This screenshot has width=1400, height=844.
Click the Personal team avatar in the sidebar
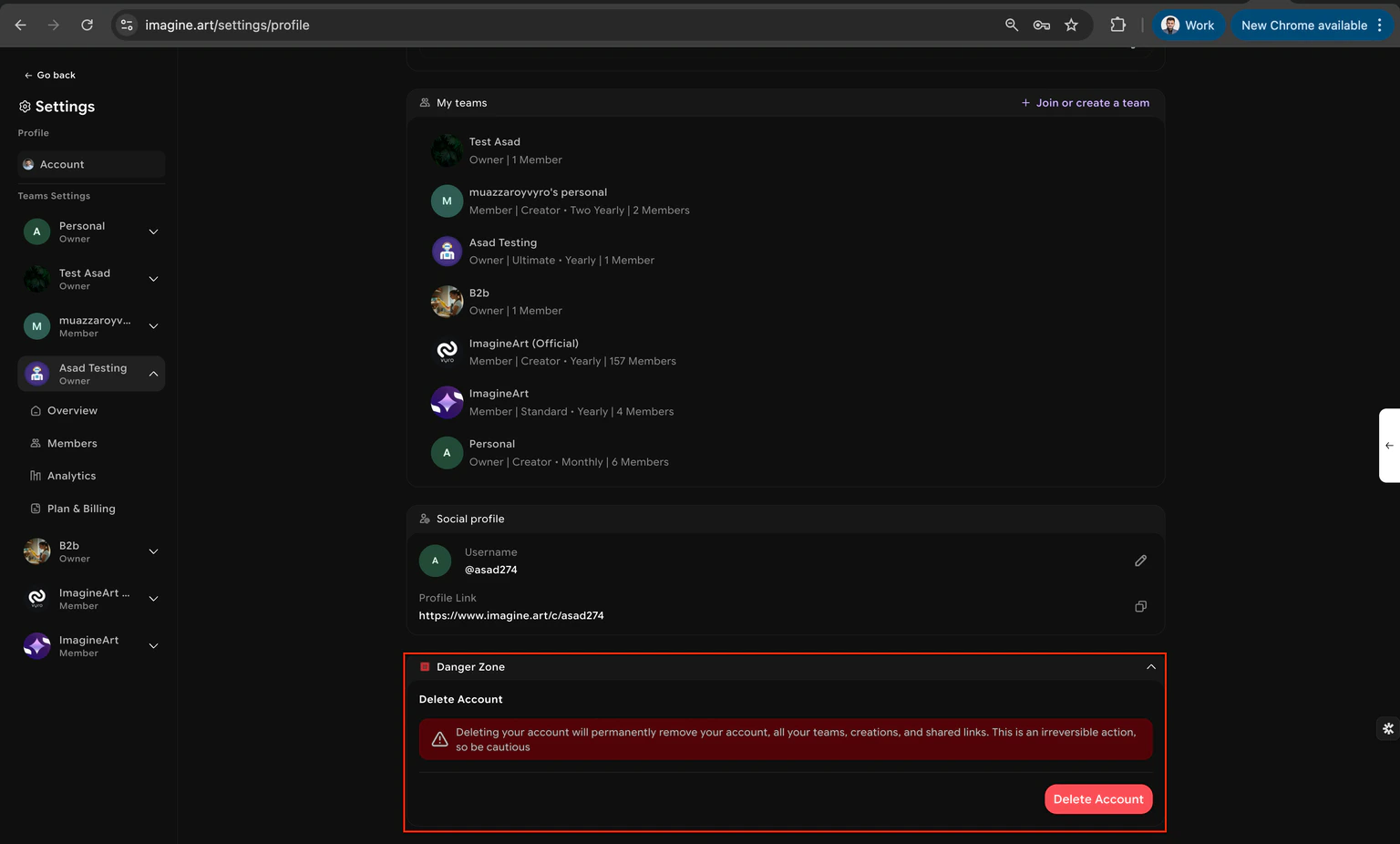pyautogui.click(x=36, y=232)
